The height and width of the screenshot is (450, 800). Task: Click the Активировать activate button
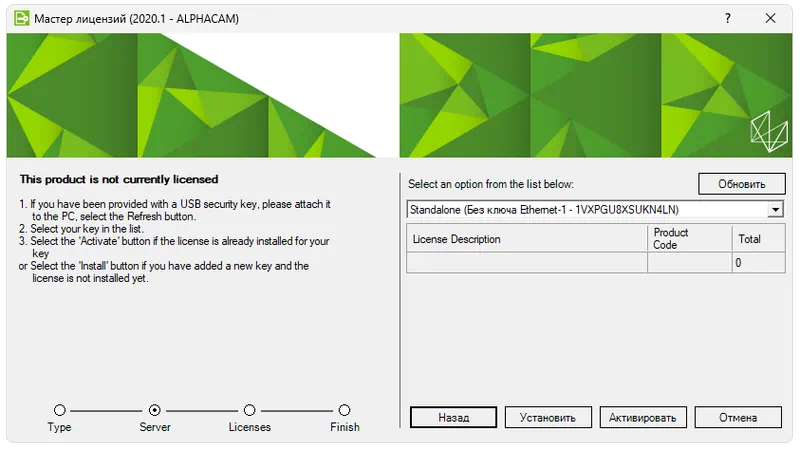click(x=643, y=417)
